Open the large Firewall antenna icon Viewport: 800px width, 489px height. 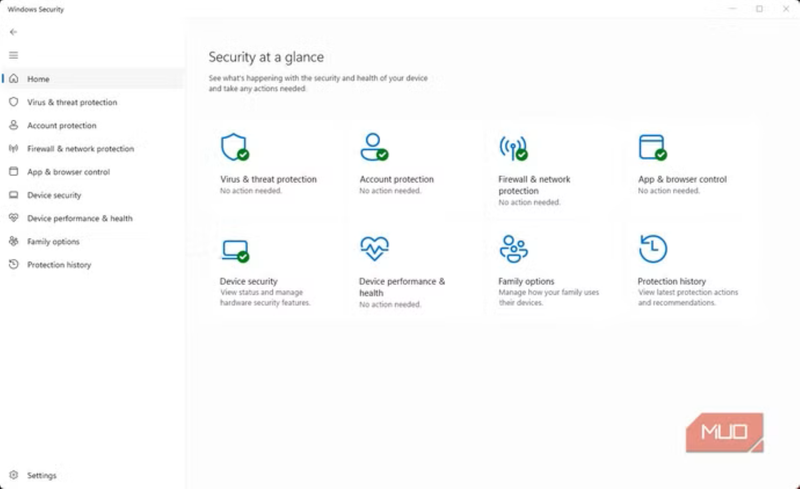(x=513, y=148)
